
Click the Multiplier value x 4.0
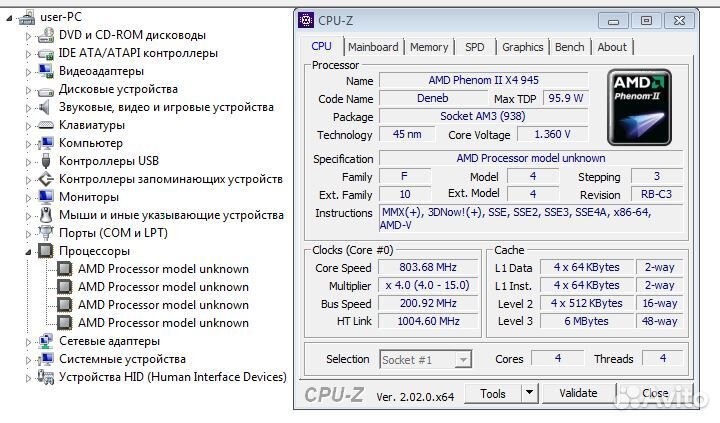click(x=428, y=285)
